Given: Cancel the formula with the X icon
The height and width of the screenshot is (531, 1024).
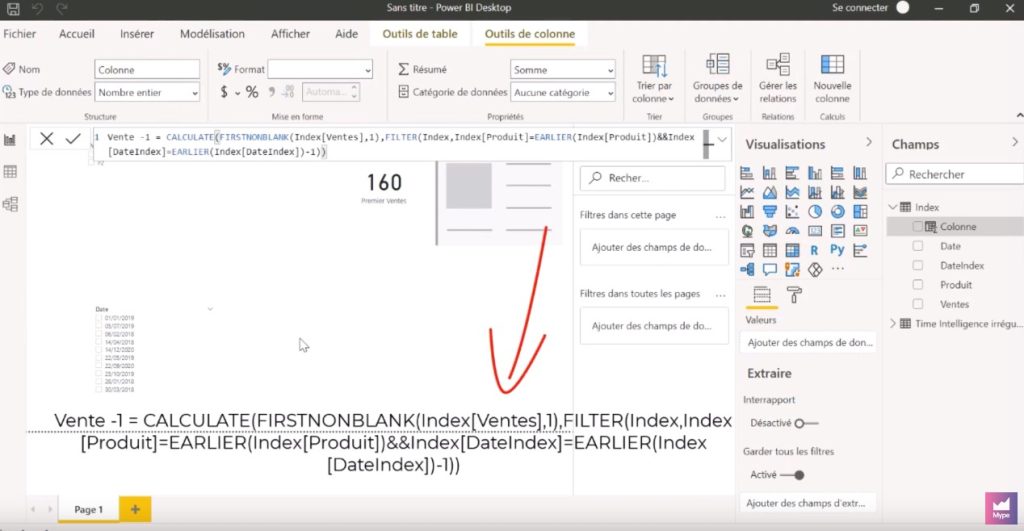Looking at the screenshot, I should 46,138.
